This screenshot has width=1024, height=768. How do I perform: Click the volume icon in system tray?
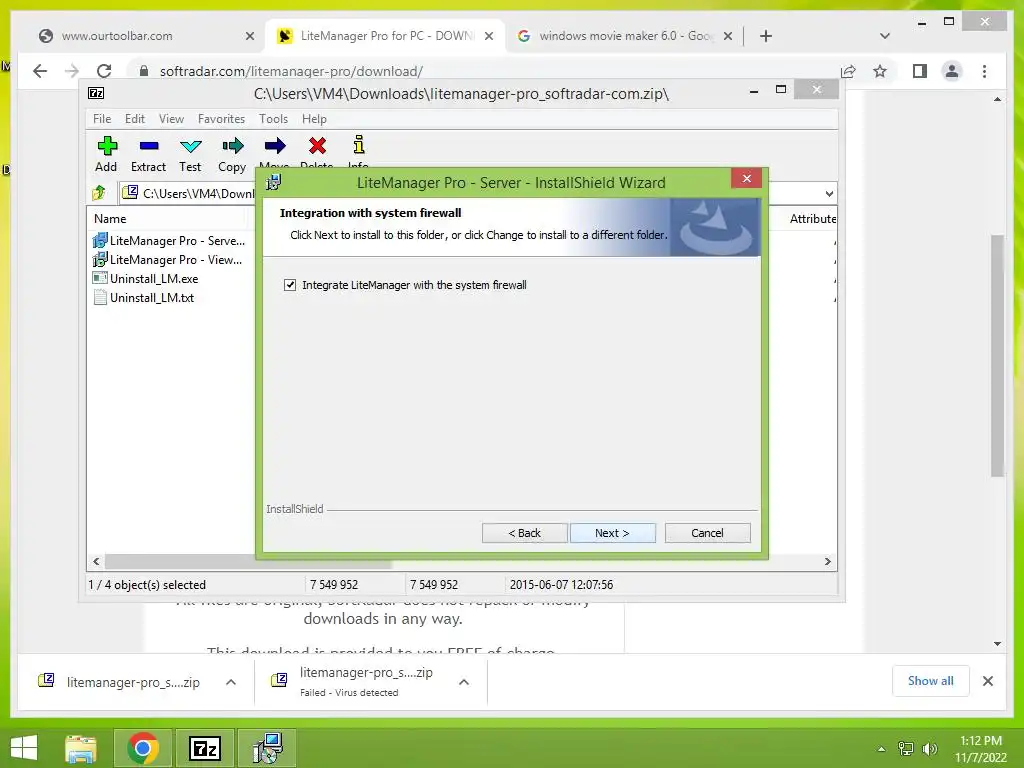[930, 749]
